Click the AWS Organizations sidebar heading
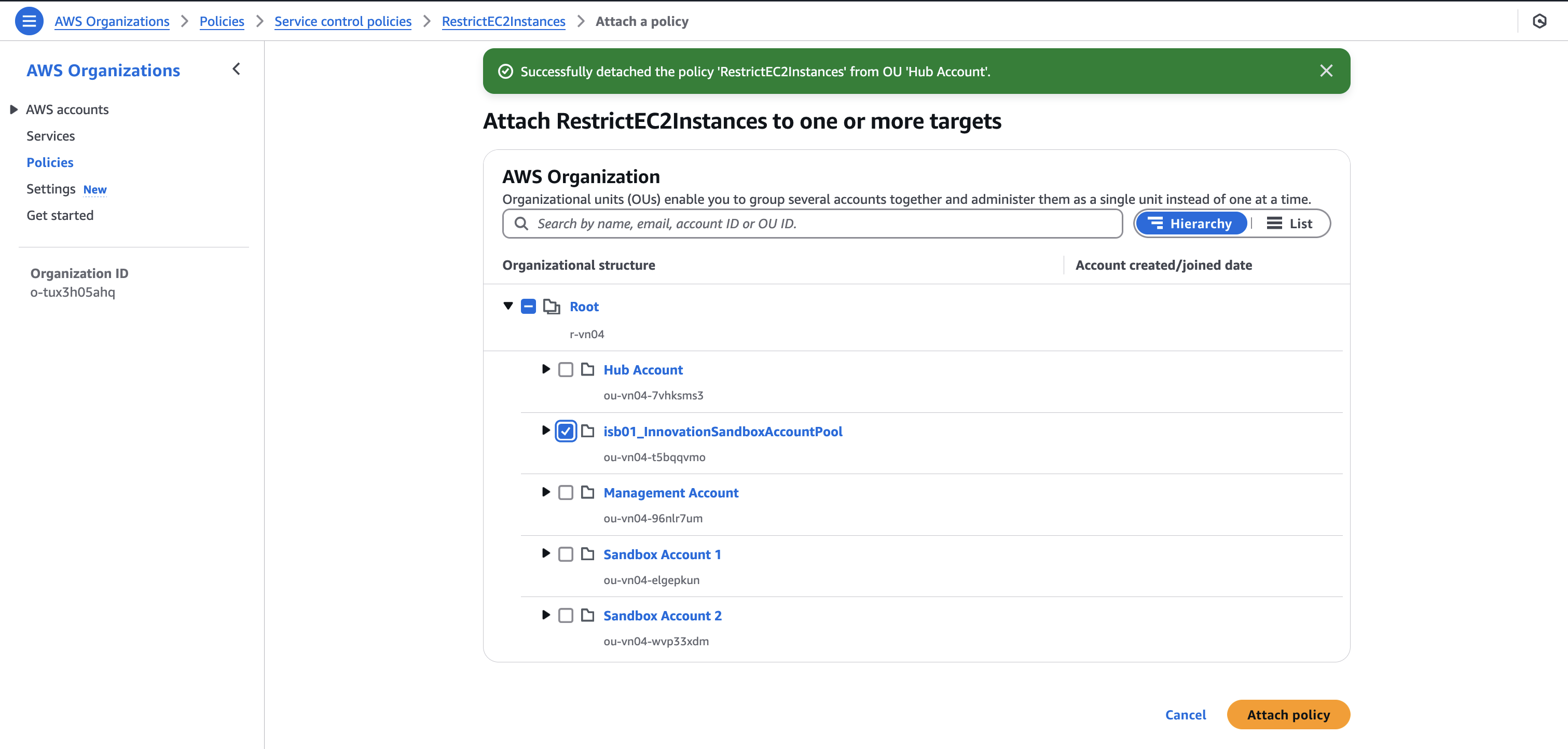This screenshot has width=1568, height=749. 103,71
